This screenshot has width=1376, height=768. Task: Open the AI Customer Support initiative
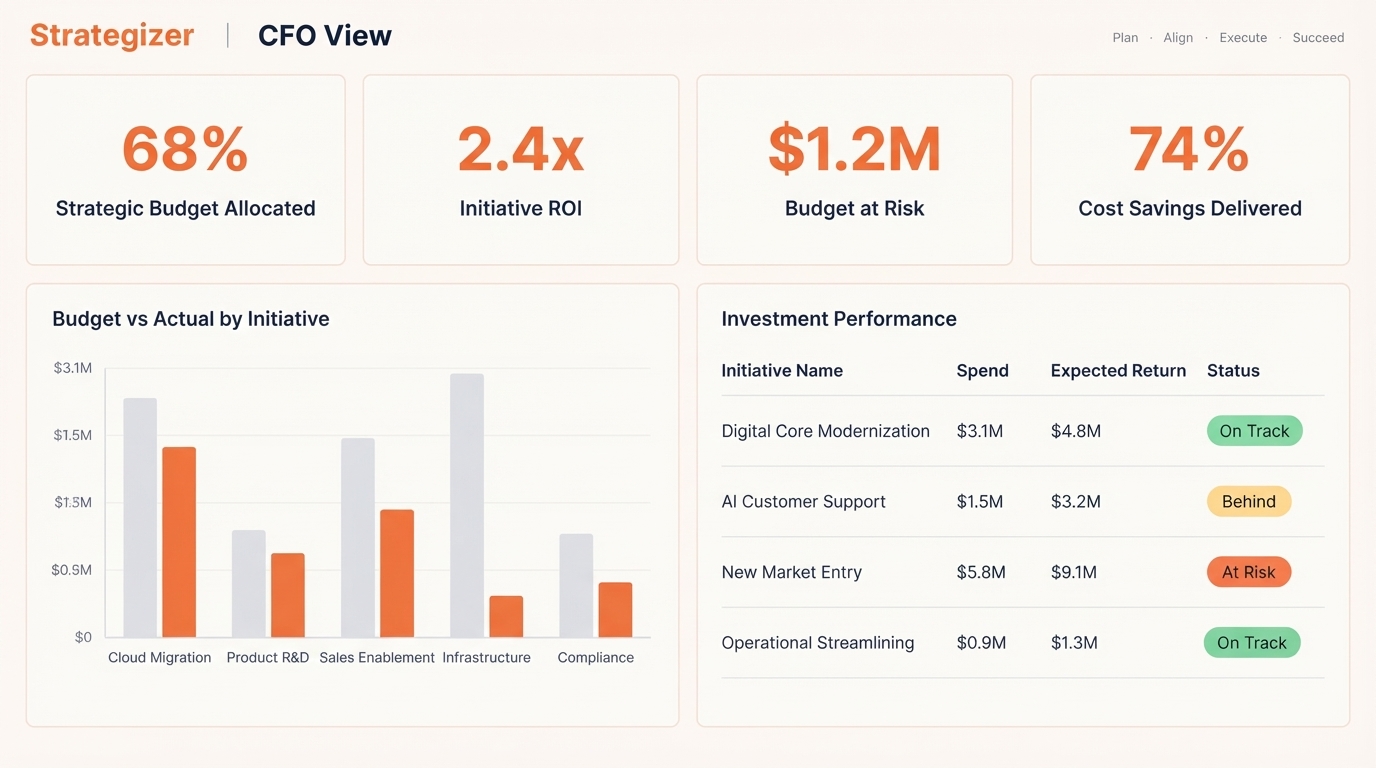tap(804, 502)
